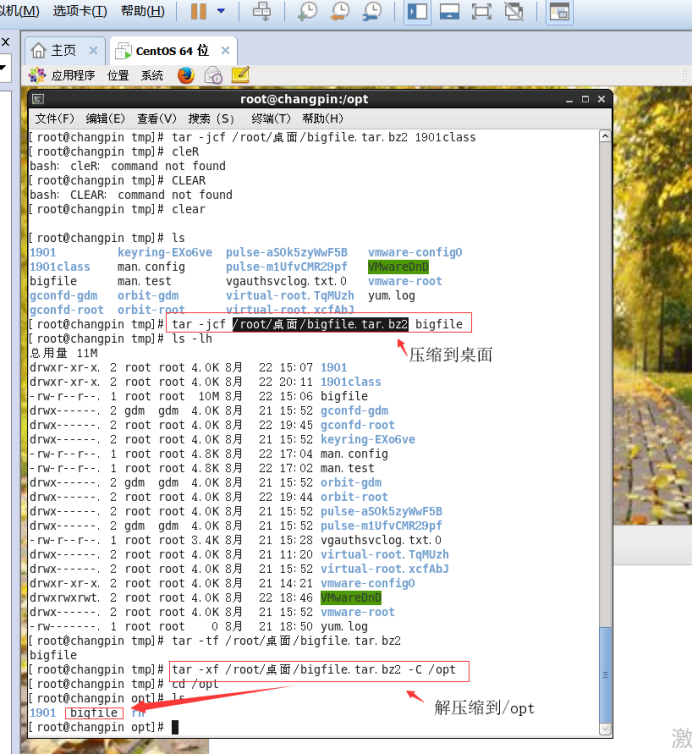Click the VMware pause virtual machine icon
This screenshot has width=692, height=754.
tap(198, 11)
